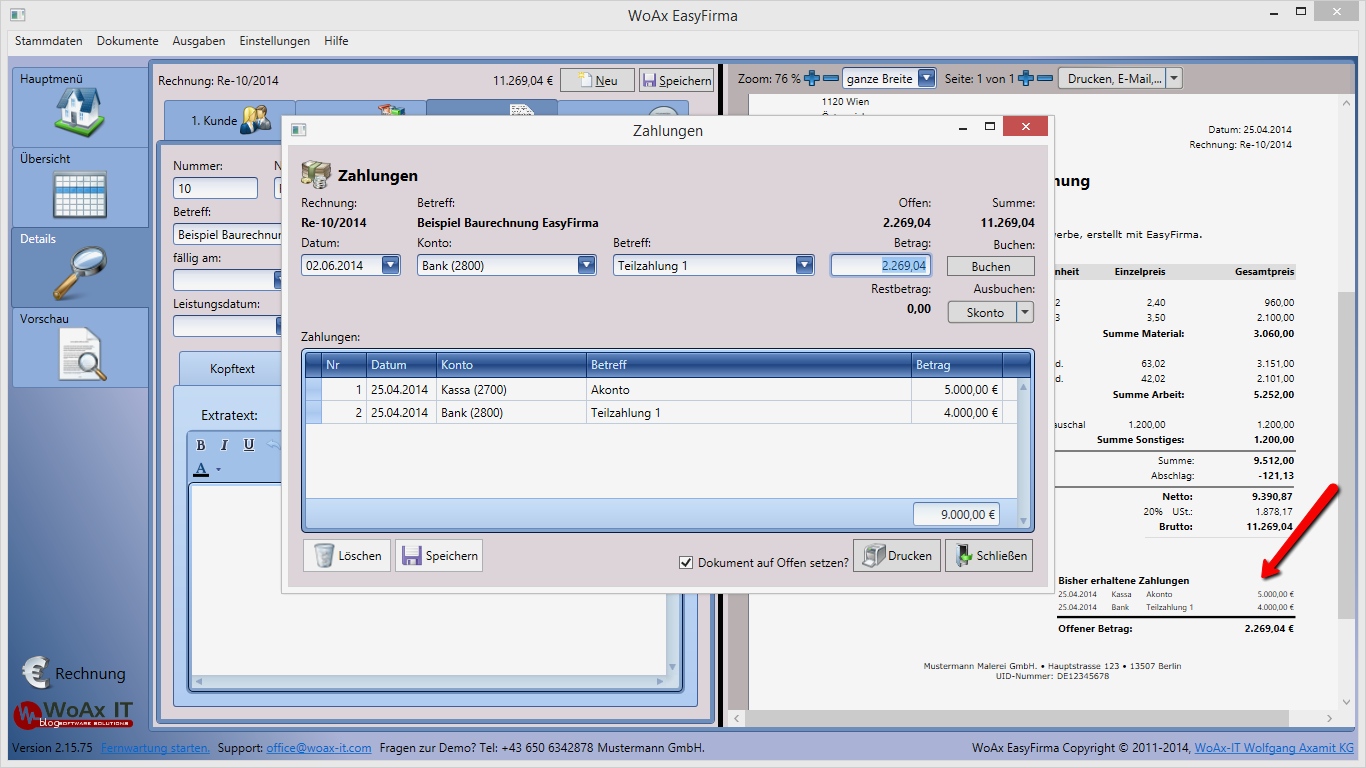Viewport: 1366px width, 768px height.
Task: Toggle bold in the Extratext editor
Action: (x=201, y=445)
